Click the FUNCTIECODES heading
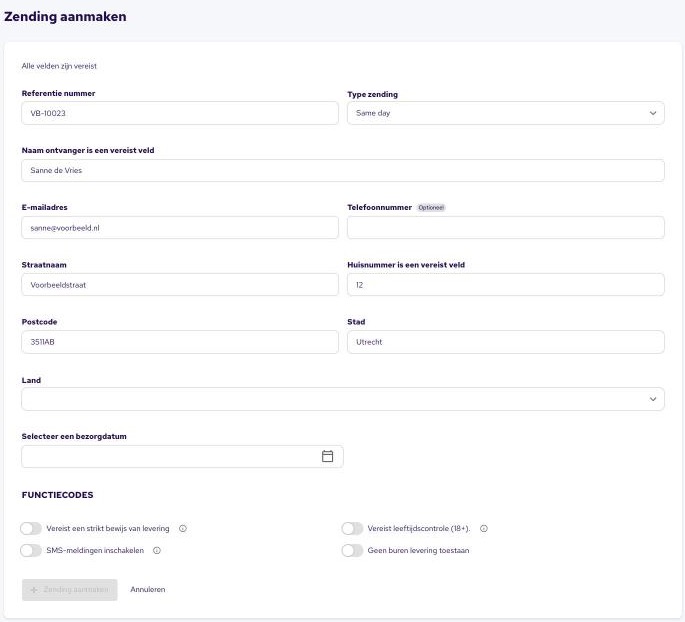Screen dimensions: 685x622 pos(57,495)
